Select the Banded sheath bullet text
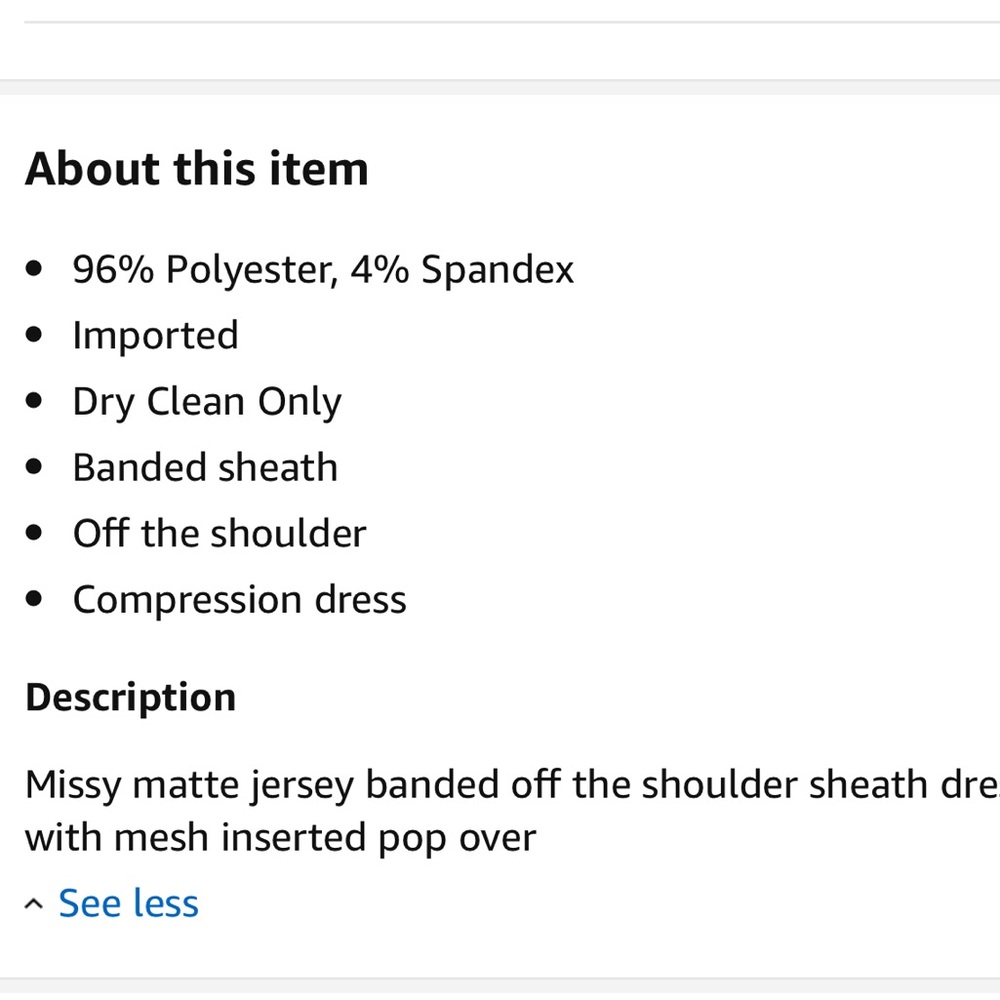1000x1000 pixels. [x=205, y=468]
